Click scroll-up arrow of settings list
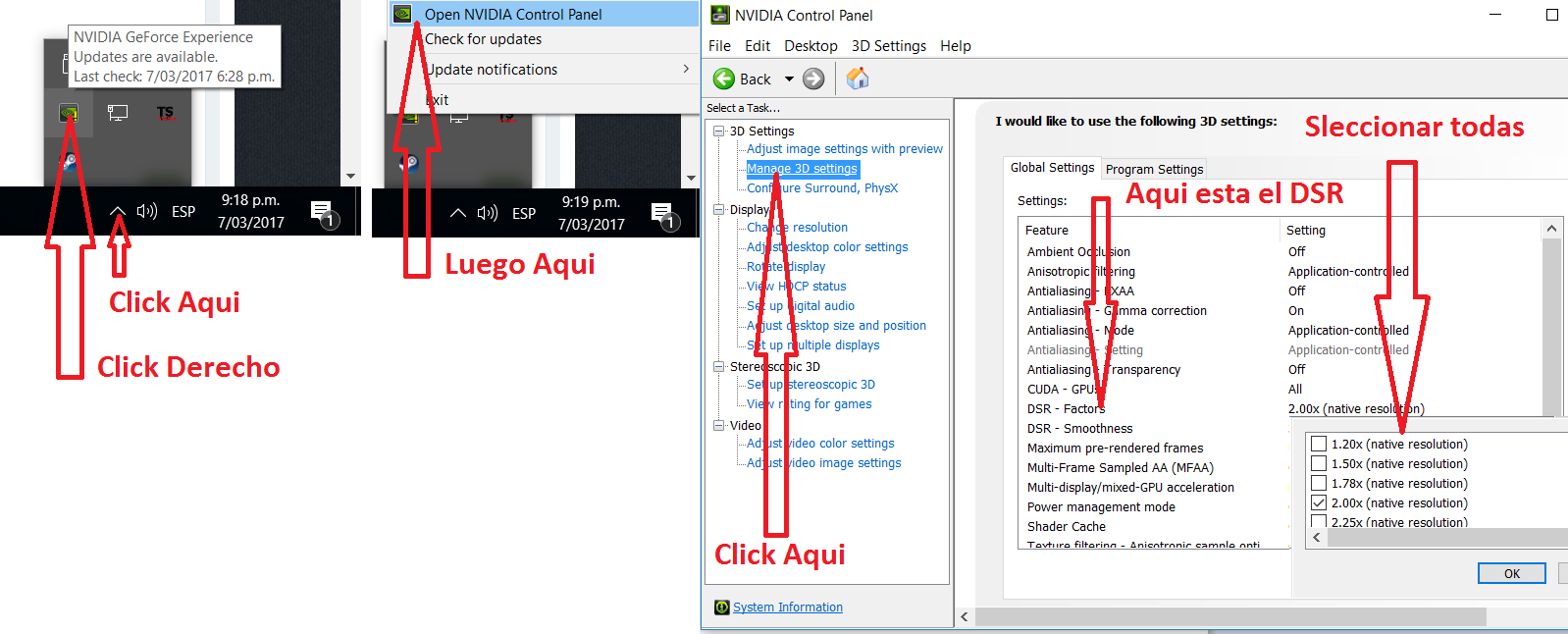Viewport: 1568px width, 634px height. 1551,229
